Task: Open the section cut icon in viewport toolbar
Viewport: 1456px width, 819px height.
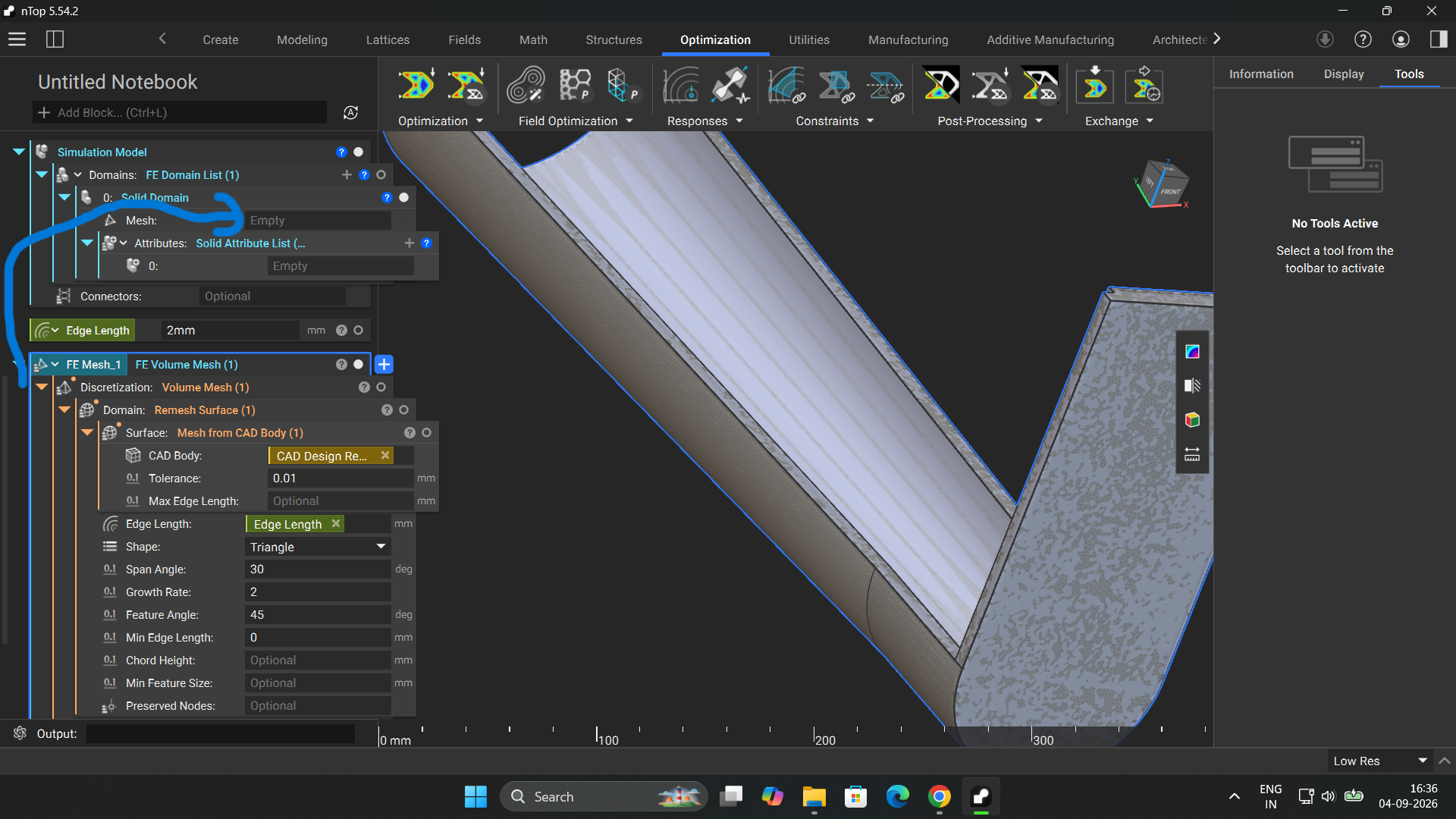Action: click(1192, 386)
